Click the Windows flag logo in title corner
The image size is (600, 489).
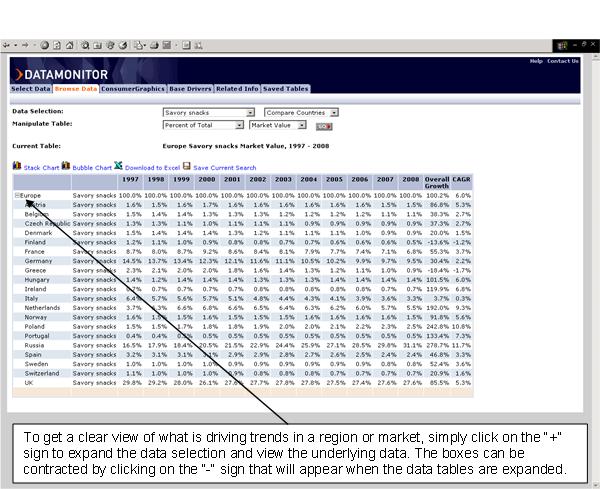pos(562,46)
